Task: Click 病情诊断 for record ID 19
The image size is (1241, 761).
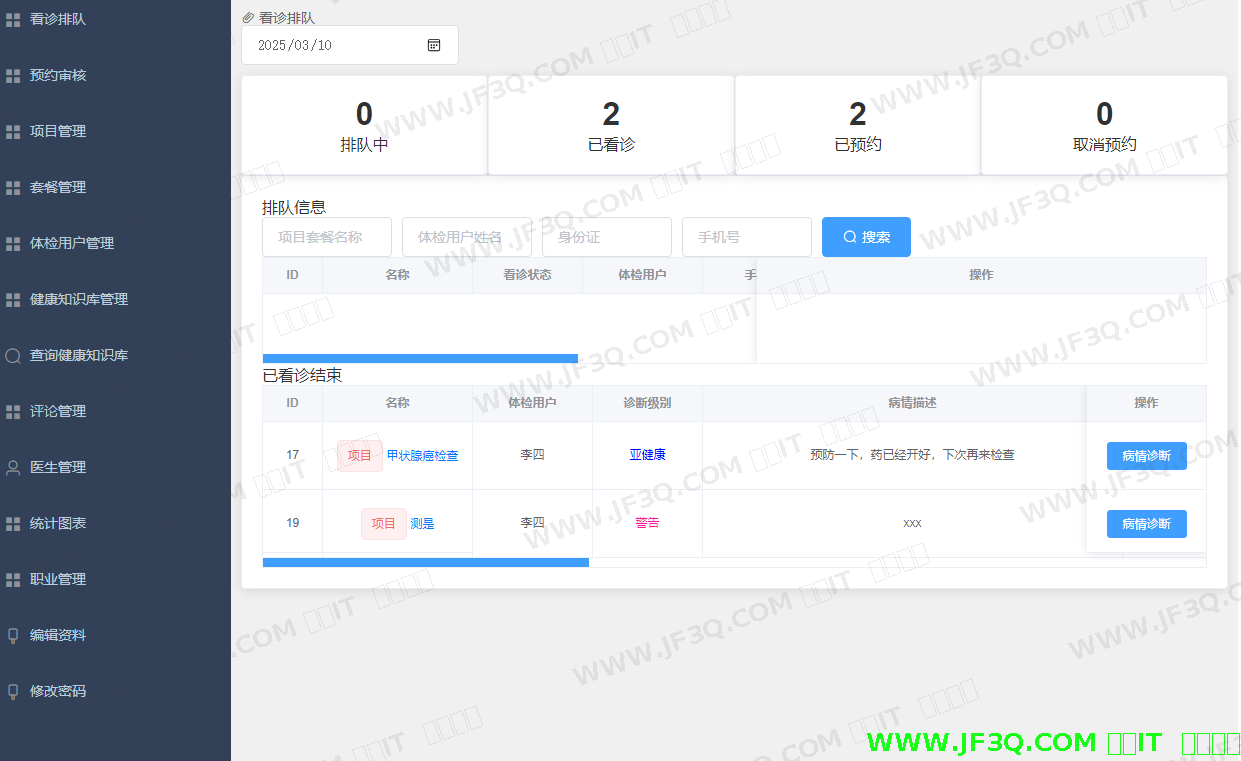Action: (1146, 524)
